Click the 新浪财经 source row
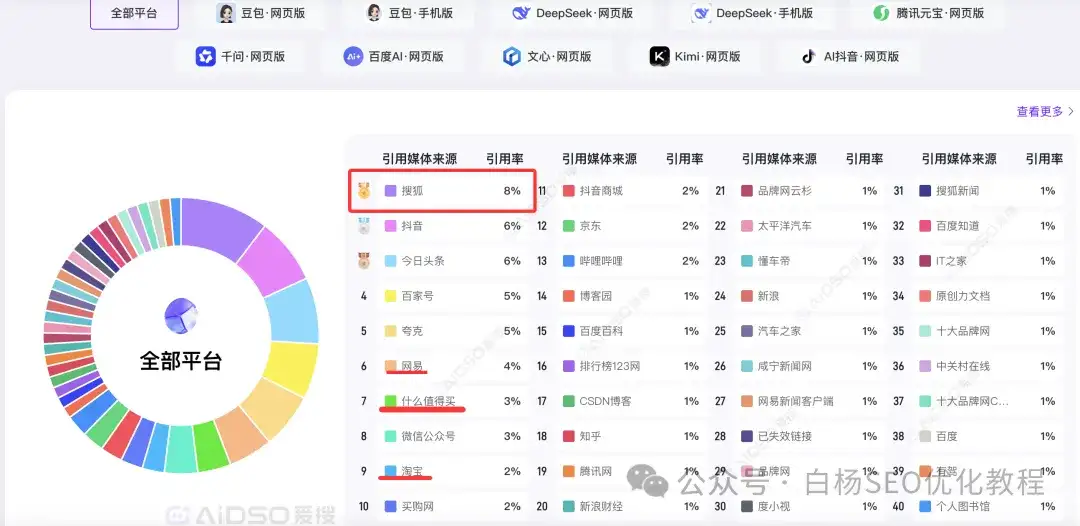 619,506
